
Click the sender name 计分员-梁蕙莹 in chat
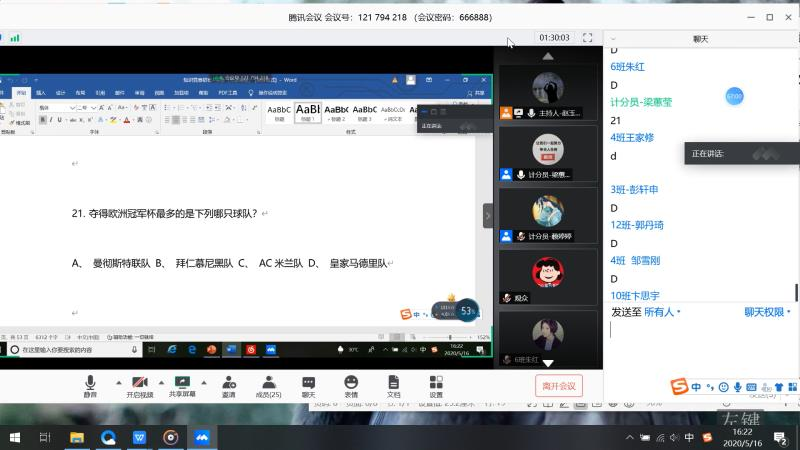(641, 102)
